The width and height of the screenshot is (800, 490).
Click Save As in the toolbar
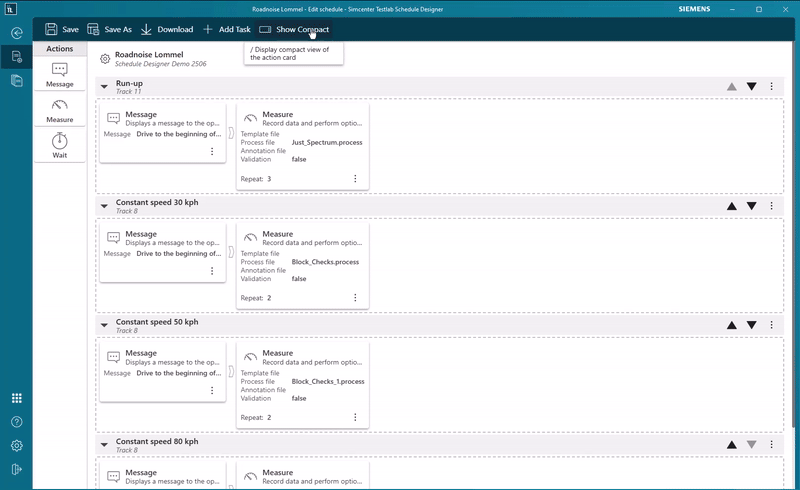tap(109, 29)
